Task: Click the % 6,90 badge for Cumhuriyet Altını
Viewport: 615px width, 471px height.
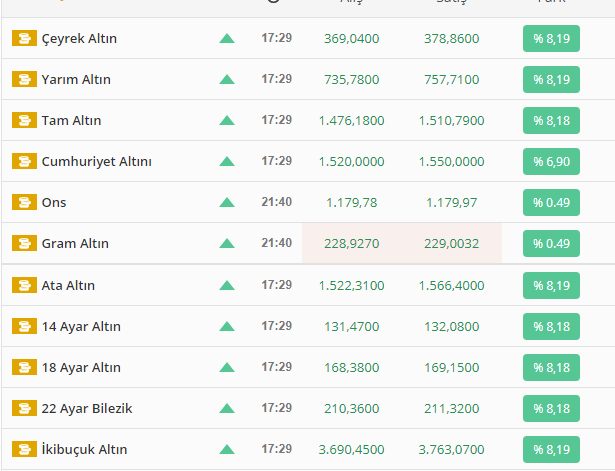Action: (551, 162)
